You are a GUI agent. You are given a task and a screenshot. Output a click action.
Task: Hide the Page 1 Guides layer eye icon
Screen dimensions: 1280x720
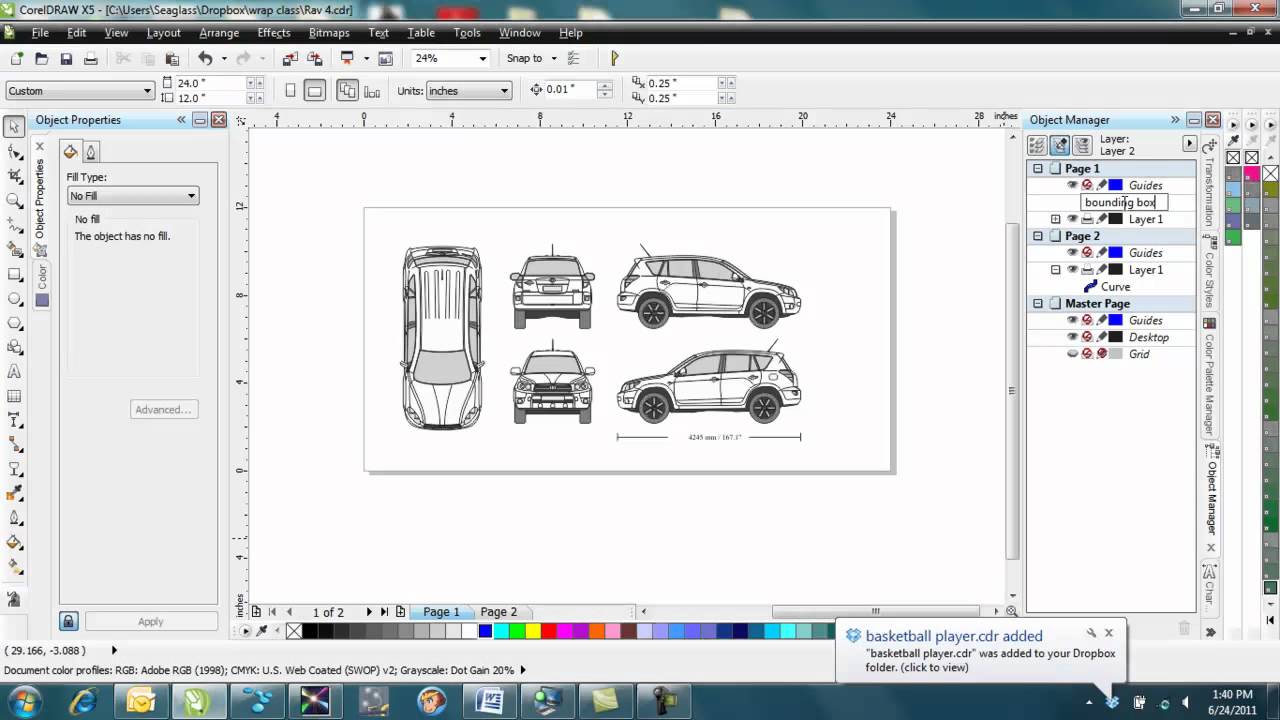(x=1072, y=185)
